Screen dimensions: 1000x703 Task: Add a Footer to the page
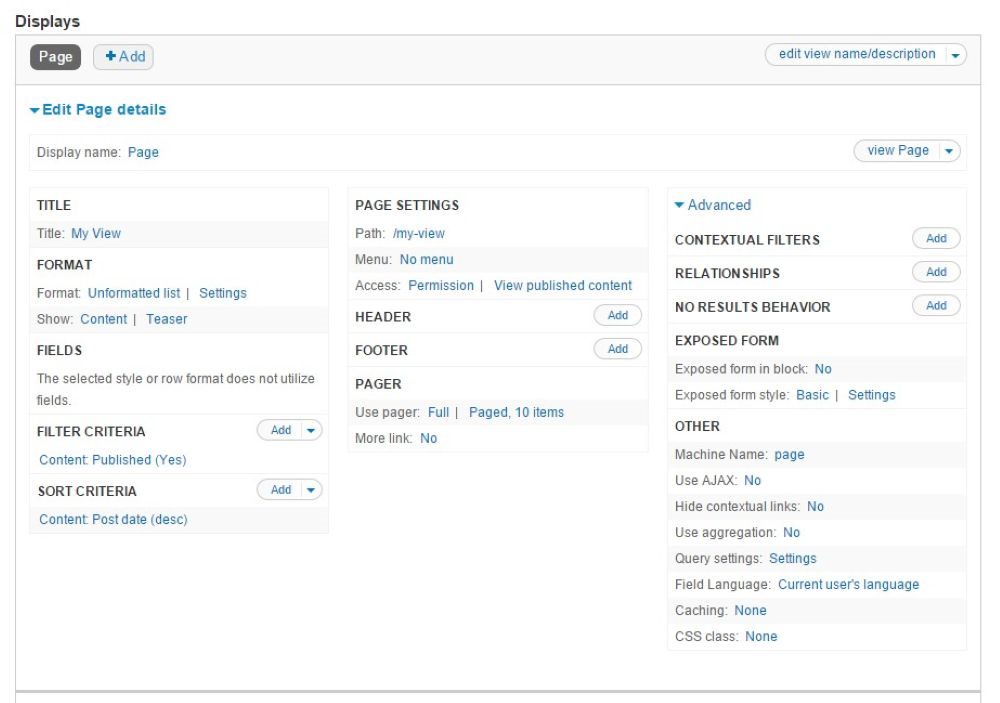click(618, 349)
